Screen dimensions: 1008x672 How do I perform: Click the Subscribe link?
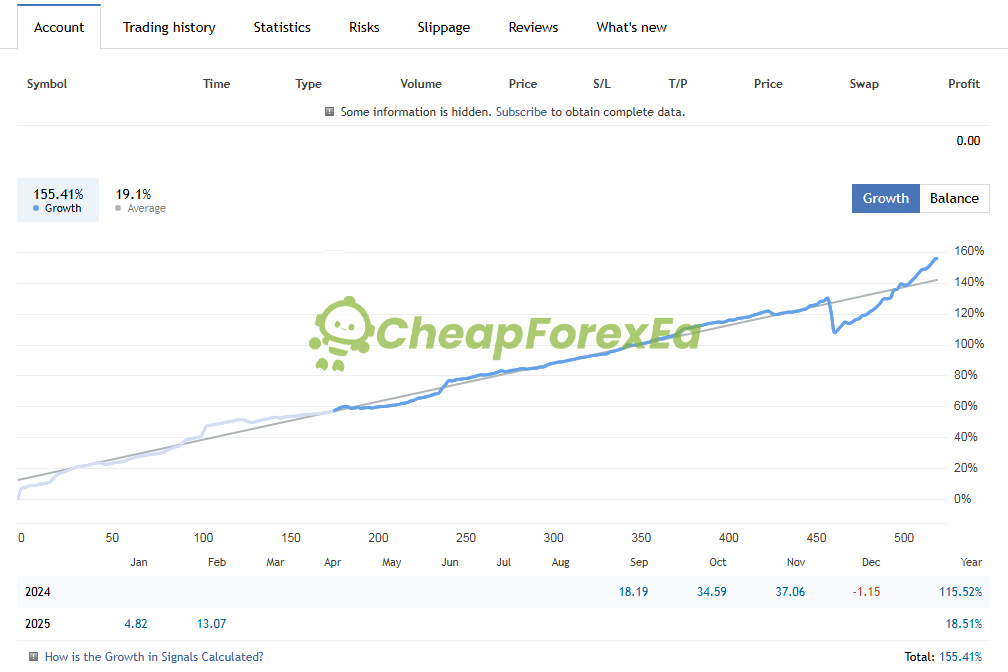click(521, 112)
